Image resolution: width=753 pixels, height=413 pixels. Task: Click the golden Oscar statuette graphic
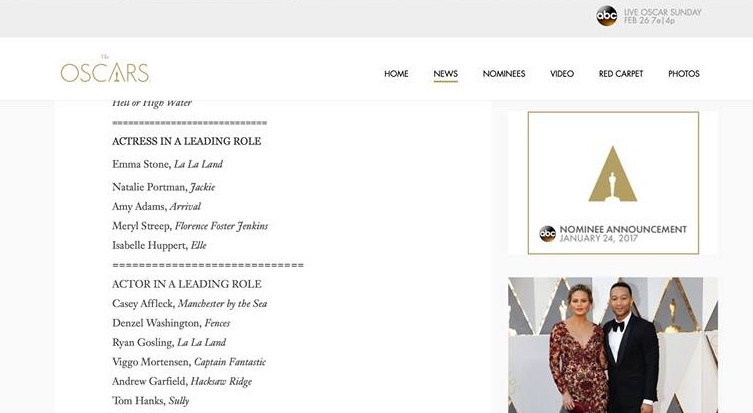coord(612,173)
